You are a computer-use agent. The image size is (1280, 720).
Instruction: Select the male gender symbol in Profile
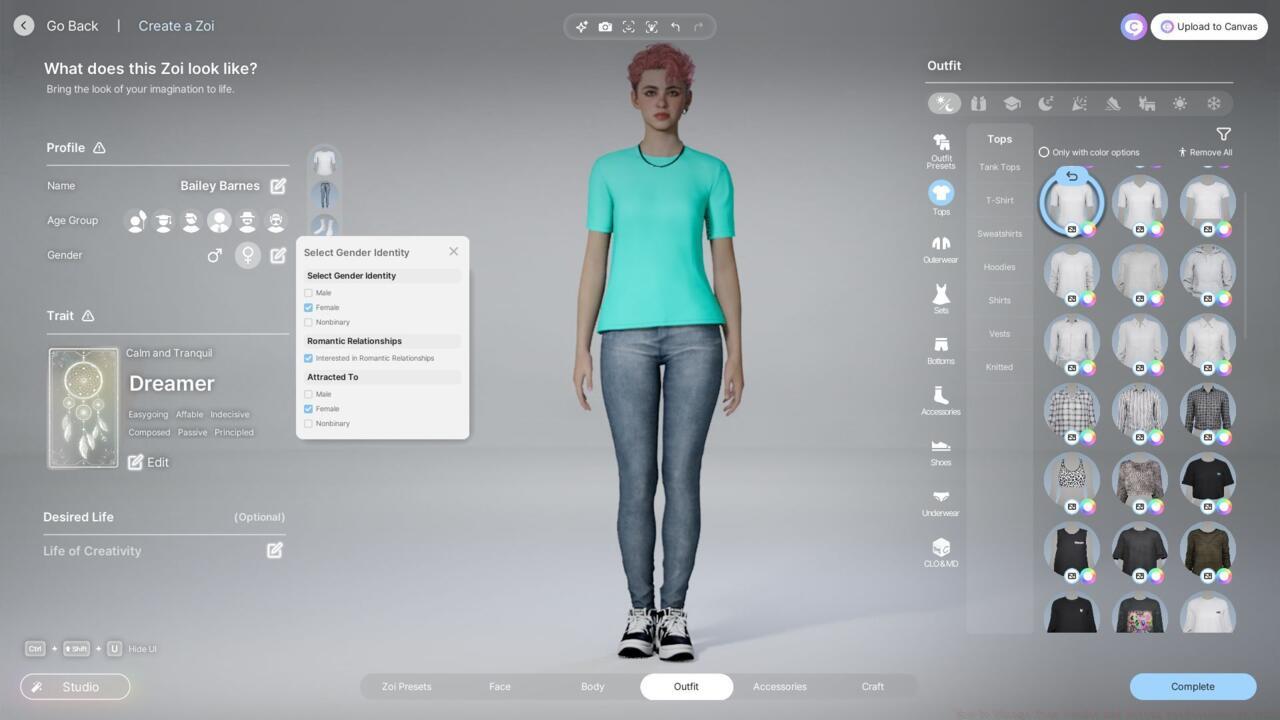tap(214, 255)
